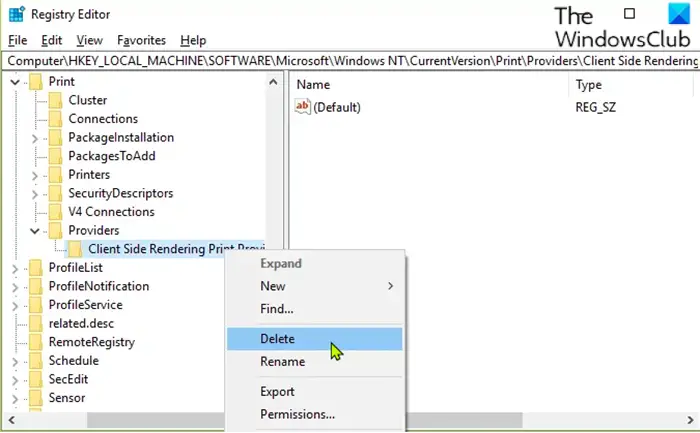
Task: Click the registry address bar path
Action: pyautogui.click(x=352, y=61)
